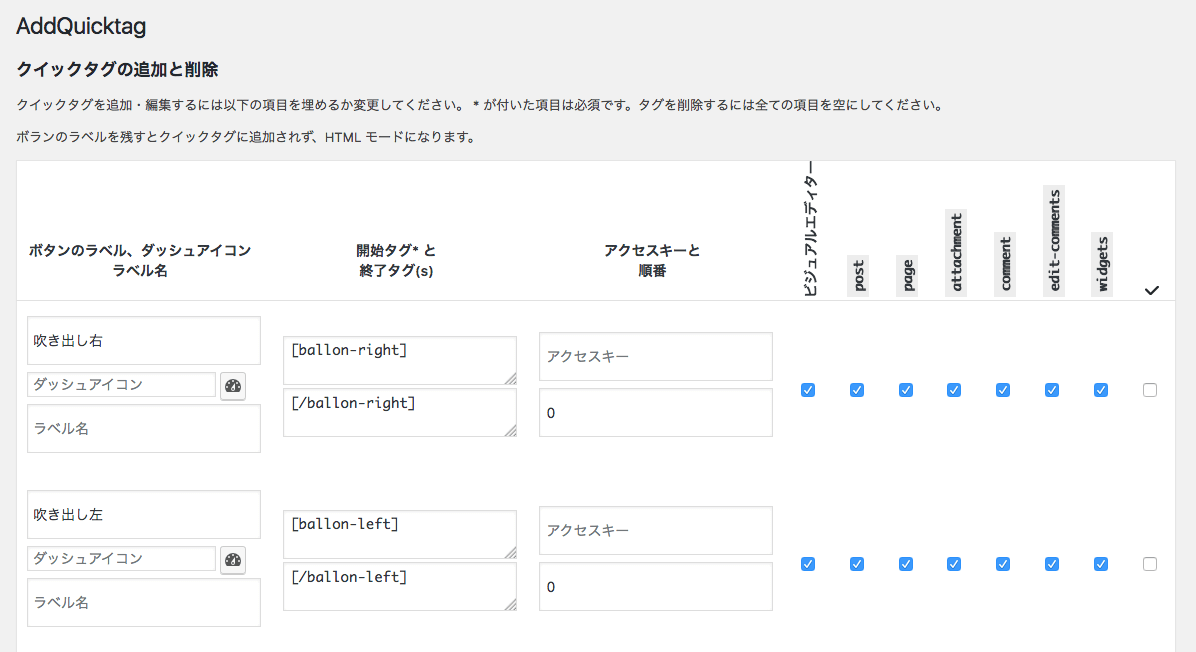Screen dimensions: 1196x652
Task: Open the dashicon picker for the 吹き出し左 row
Action: point(232,560)
